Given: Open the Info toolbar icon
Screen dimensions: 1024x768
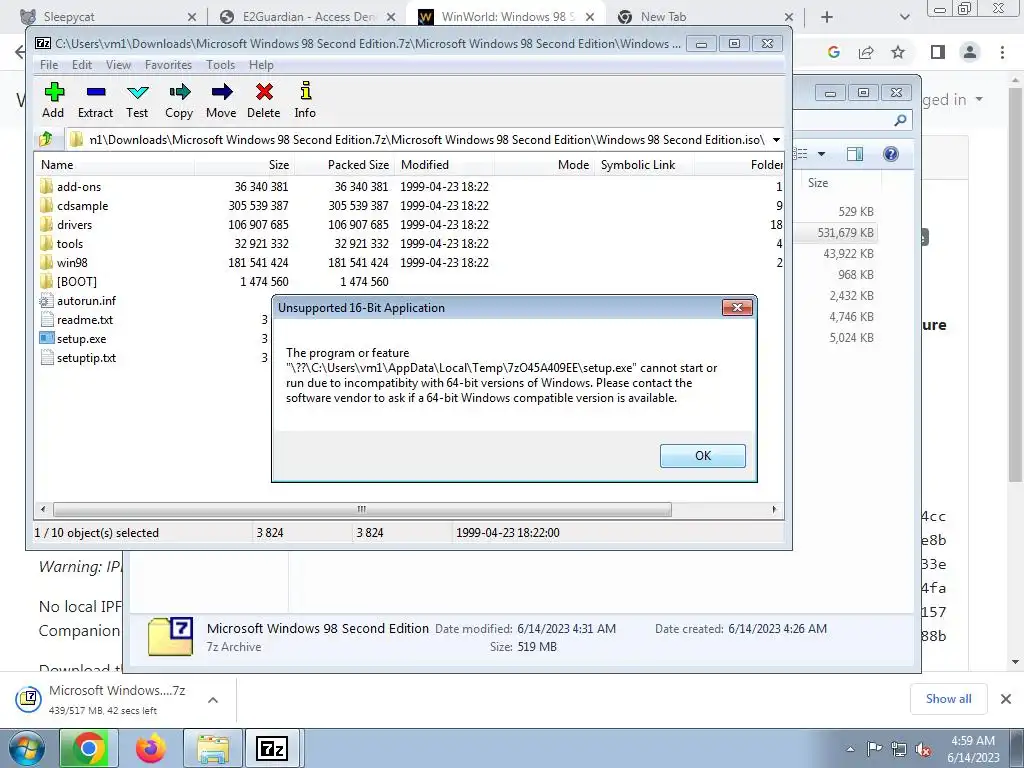Looking at the screenshot, I should tap(305, 100).
